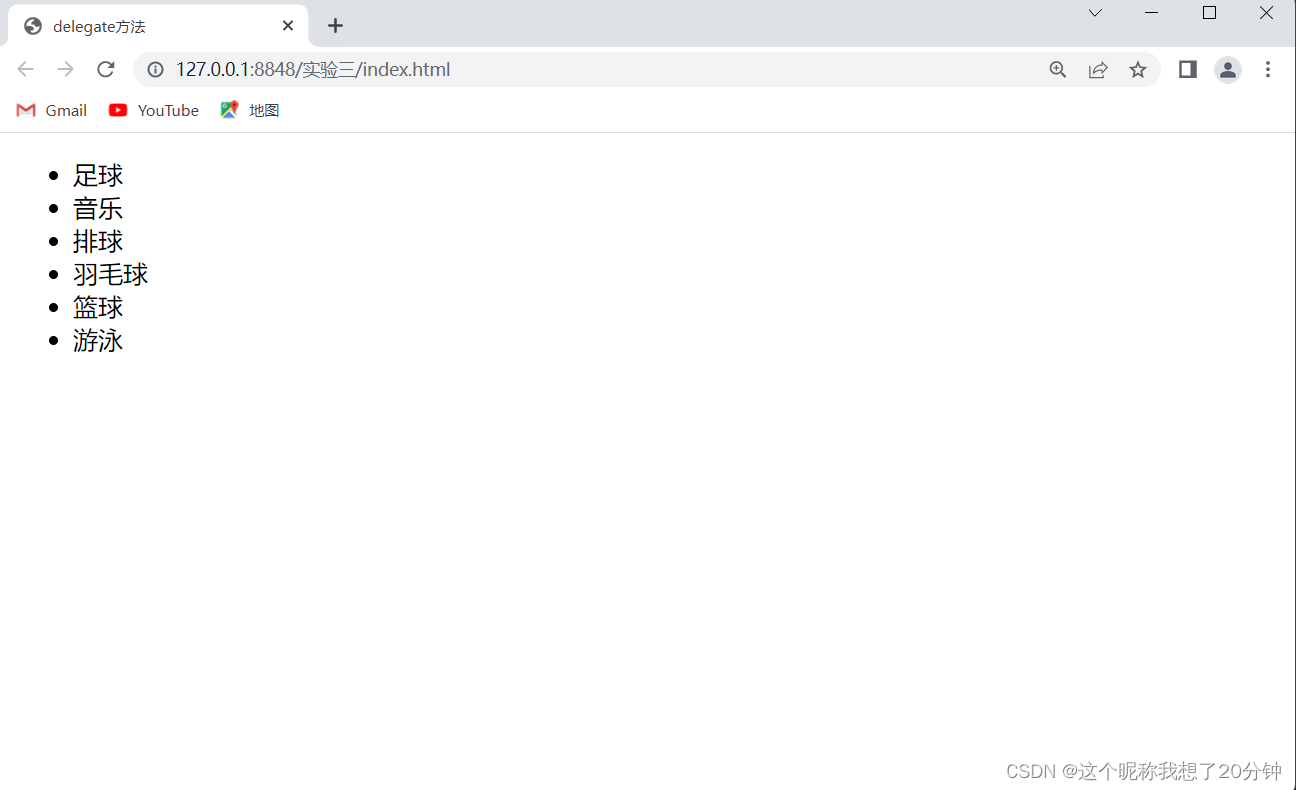
Task: Click the list item 游泳
Action: [x=98, y=341]
